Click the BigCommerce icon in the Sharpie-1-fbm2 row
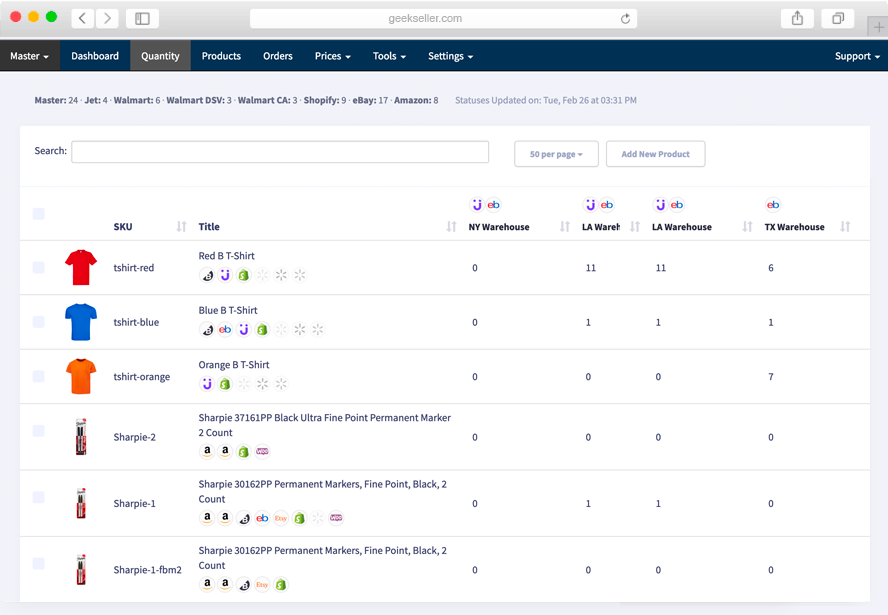 click(x=244, y=584)
